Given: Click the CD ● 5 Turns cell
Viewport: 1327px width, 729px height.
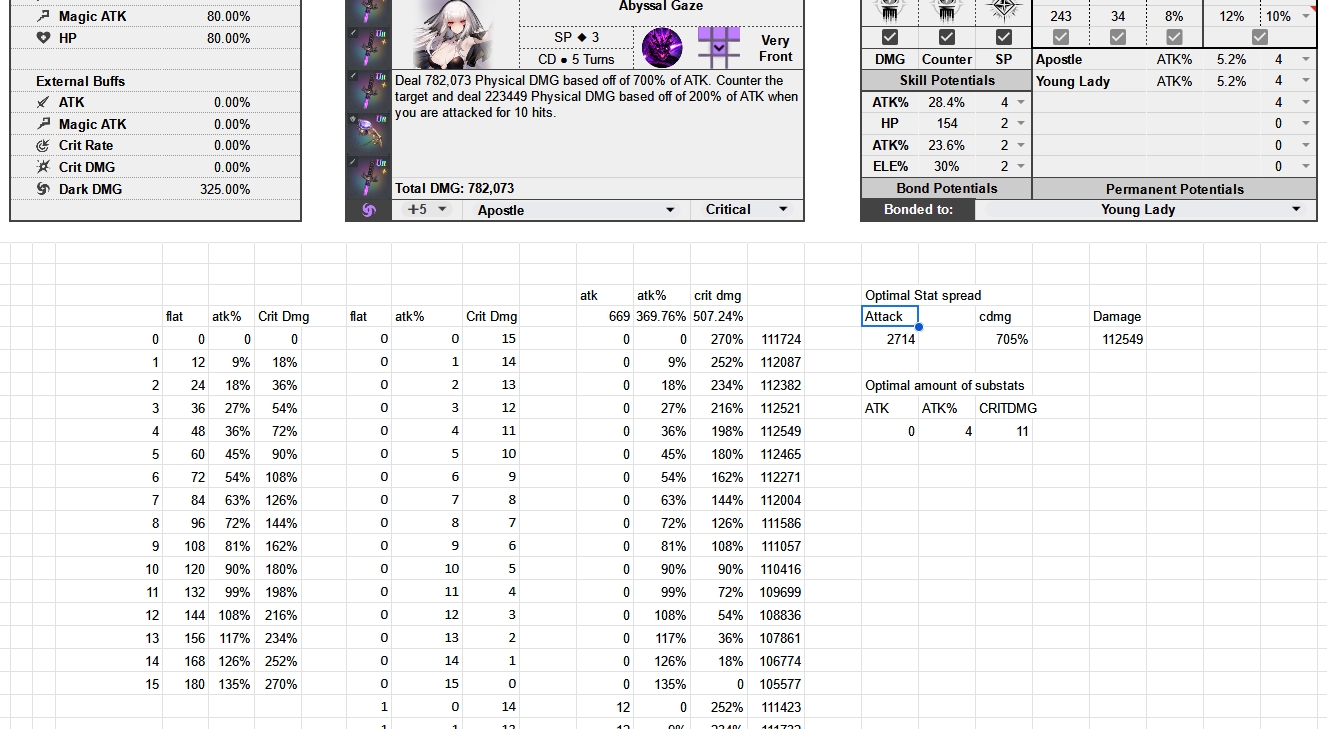Looking at the screenshot, I should 577,59.
